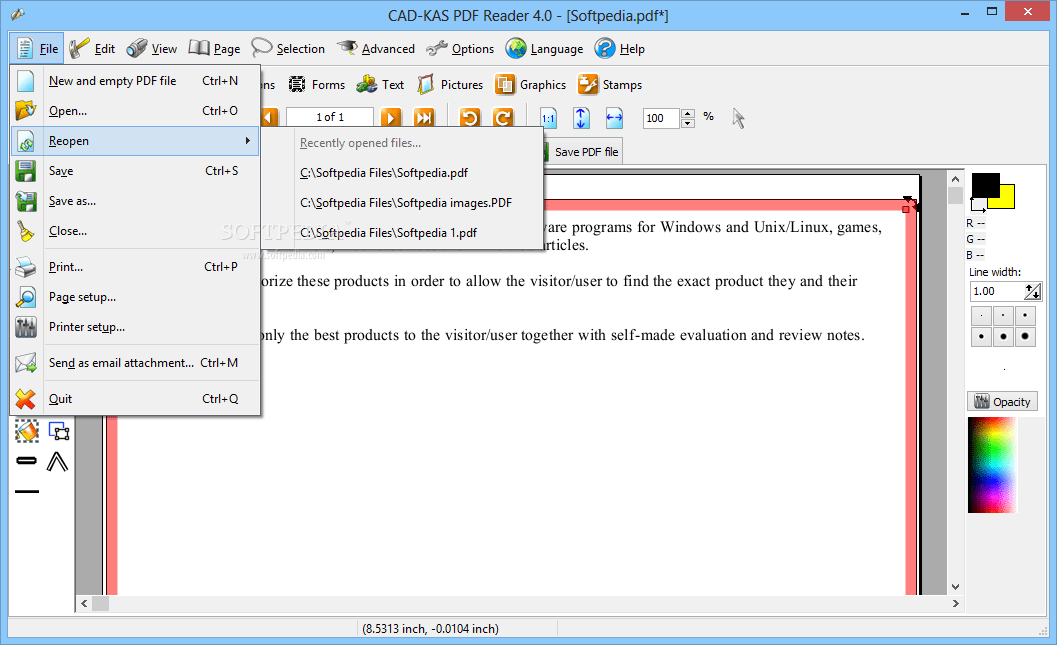Select the rectangle selection tool in left toolbox
This screenshot has height=645, width=1057.
(x=59, y=431)
